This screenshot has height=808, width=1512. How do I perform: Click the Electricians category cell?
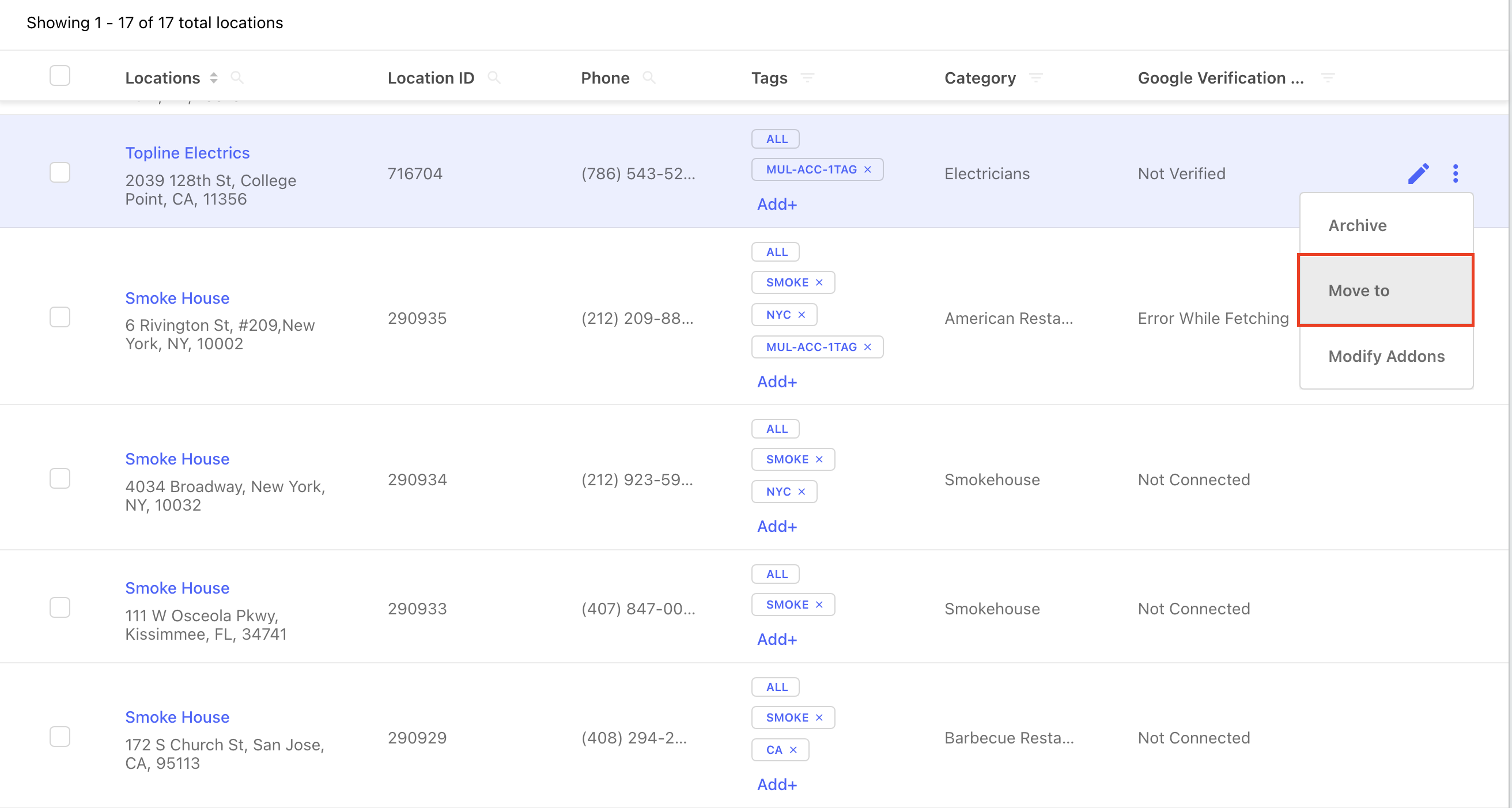point(987,174)
